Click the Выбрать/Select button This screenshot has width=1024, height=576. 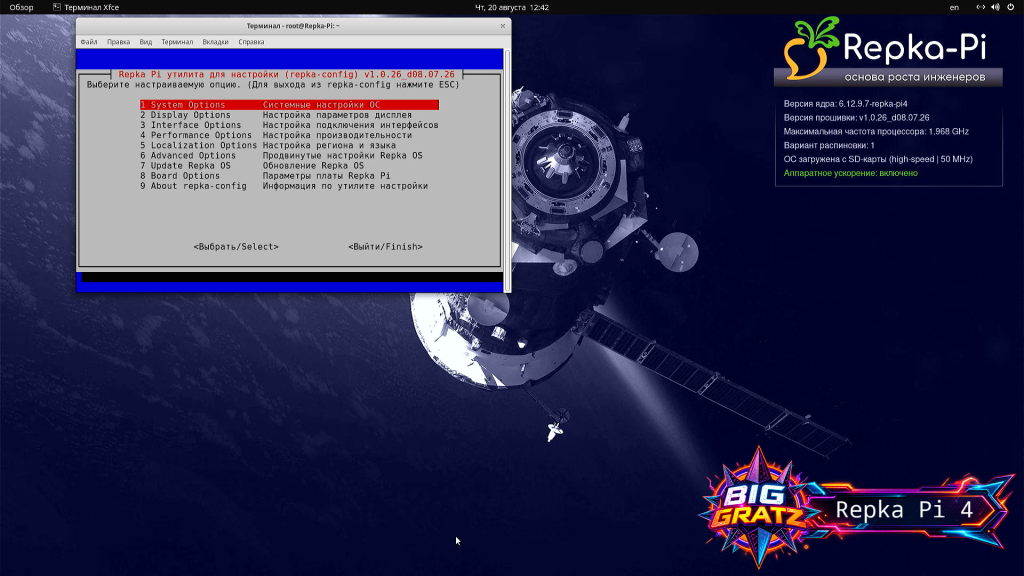(x=236, y=247)
